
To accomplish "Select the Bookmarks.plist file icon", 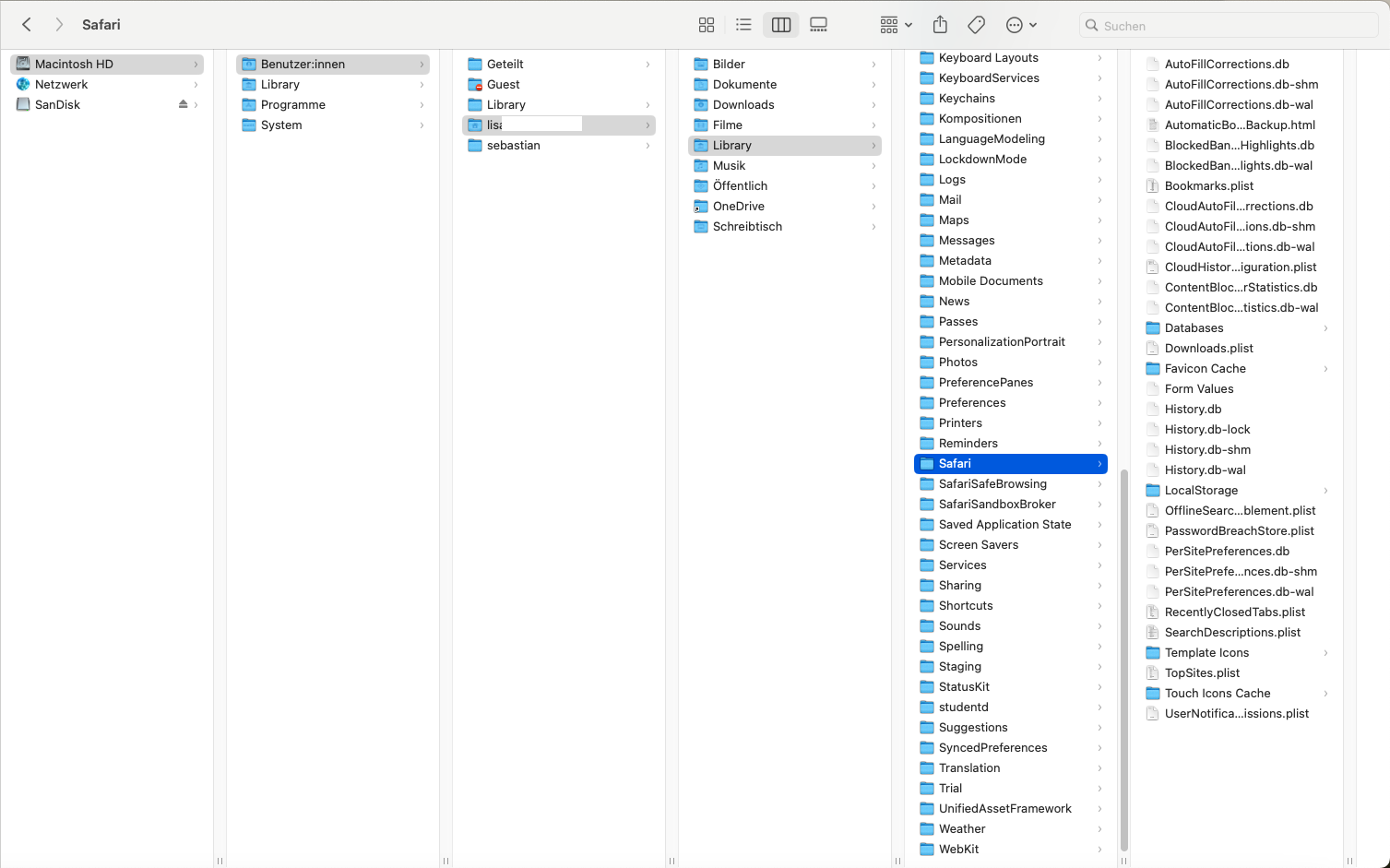I will coord(1152,185).
